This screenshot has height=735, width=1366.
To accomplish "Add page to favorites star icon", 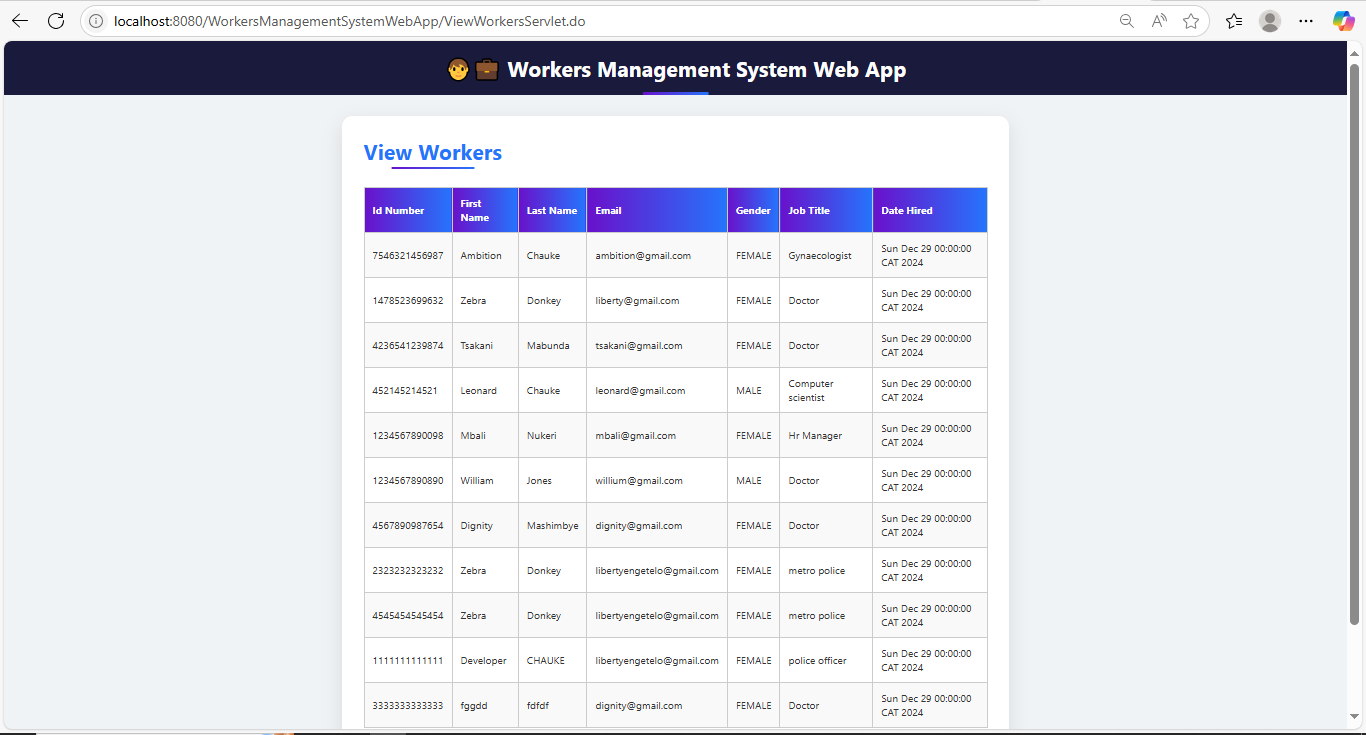I will pyautogui.click(x=1191, y=21).
